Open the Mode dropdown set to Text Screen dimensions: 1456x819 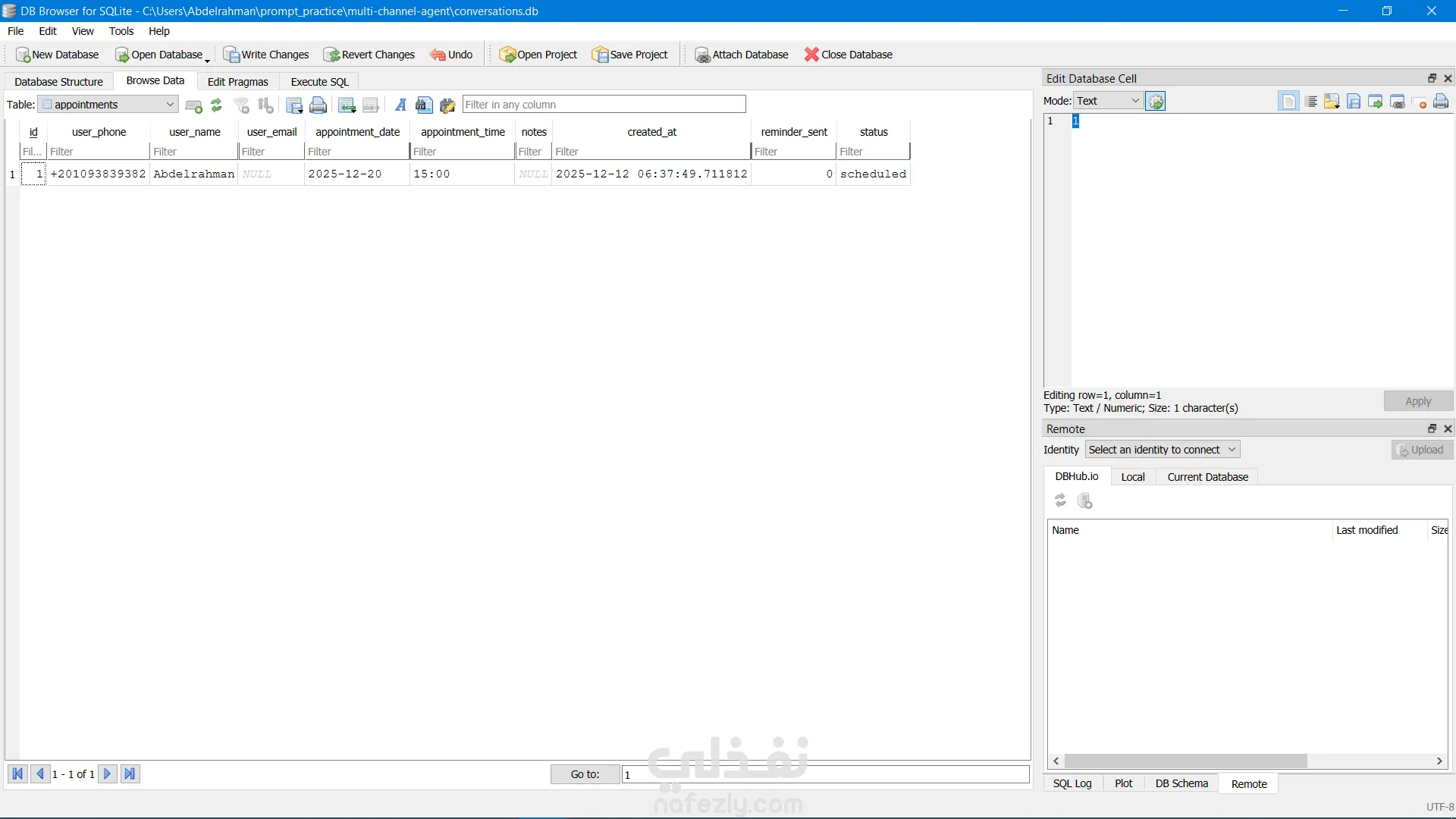click(x=1108, y=101)
